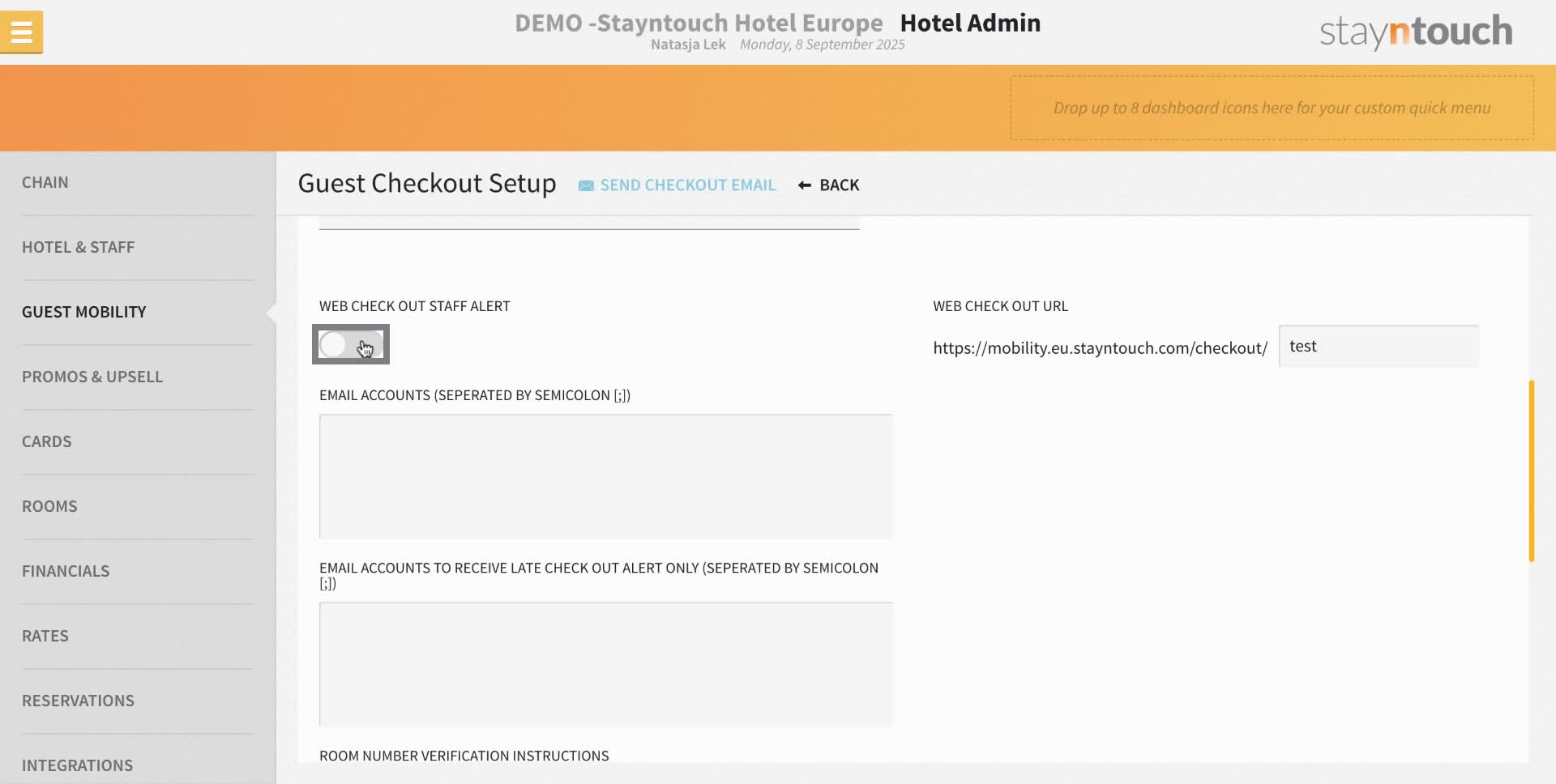Open the ROOMS configuration section
Image resolution: width=1556 pixels, height=784 pixels.
coord(49,506)
